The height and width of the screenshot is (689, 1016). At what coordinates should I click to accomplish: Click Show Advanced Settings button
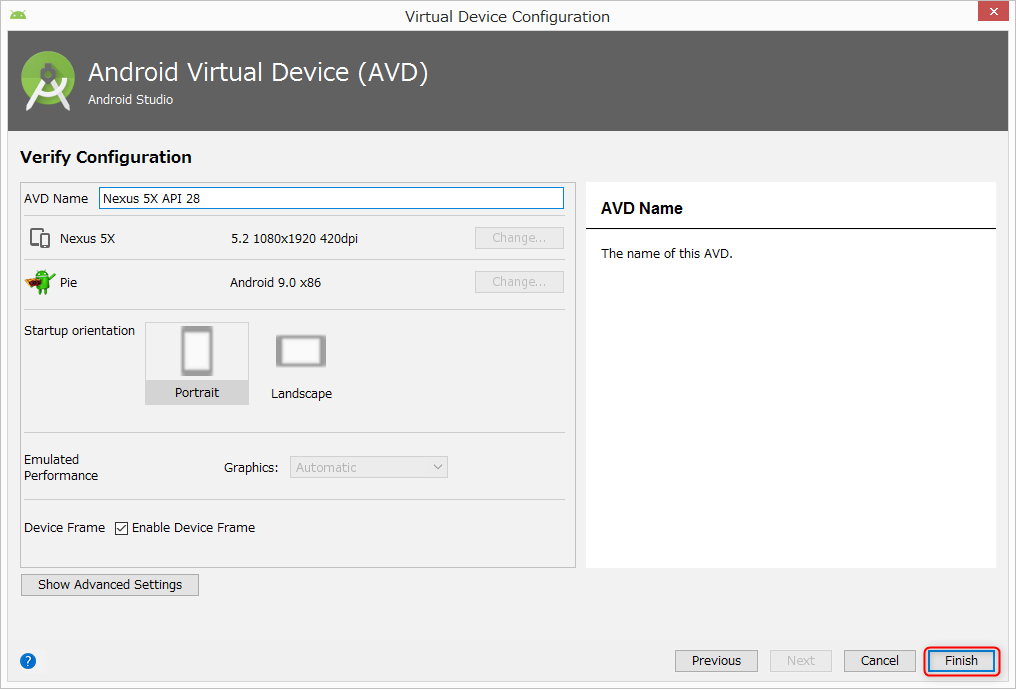[110, 585]
